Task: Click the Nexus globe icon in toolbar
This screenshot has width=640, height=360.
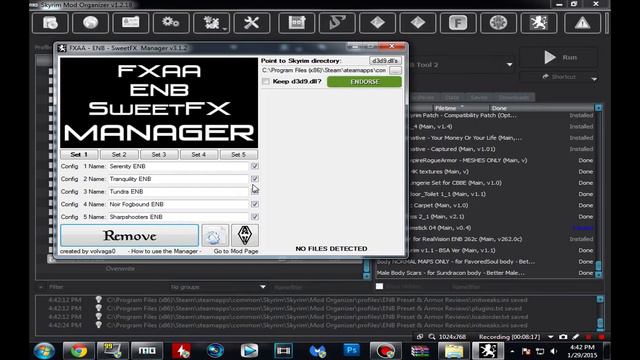Action: click(90, 22)
